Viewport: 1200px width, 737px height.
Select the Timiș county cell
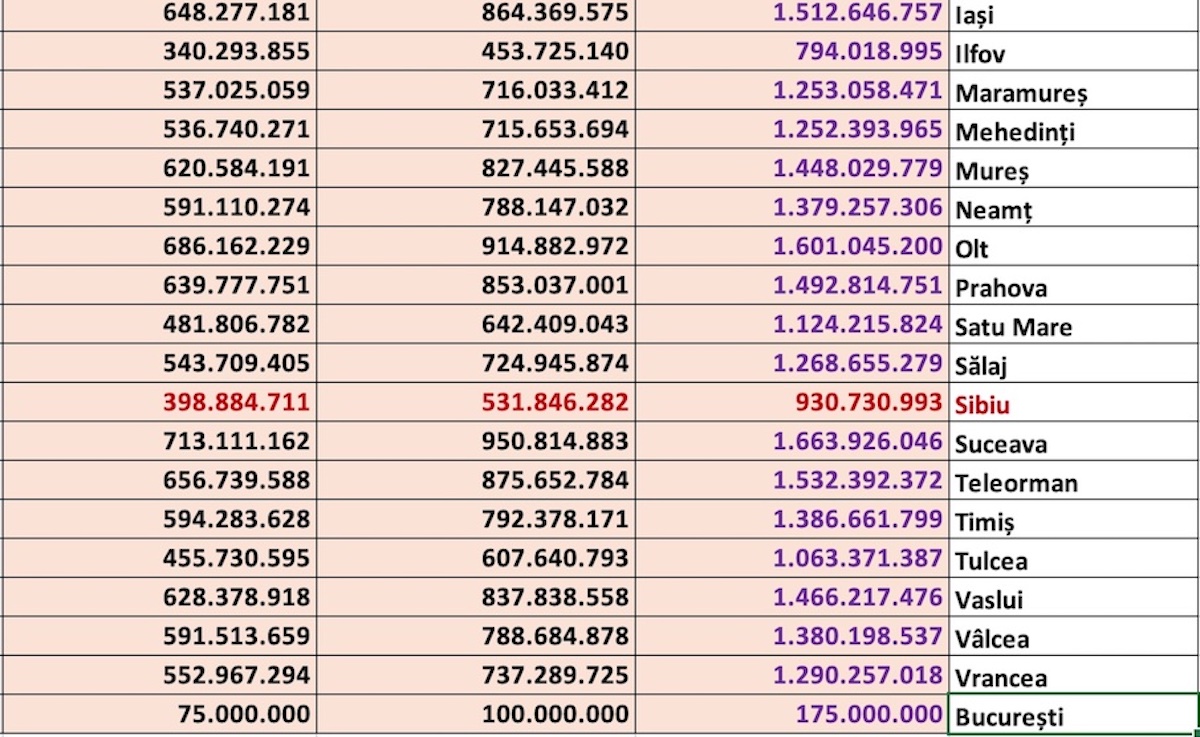click(x=1072, y=521)
